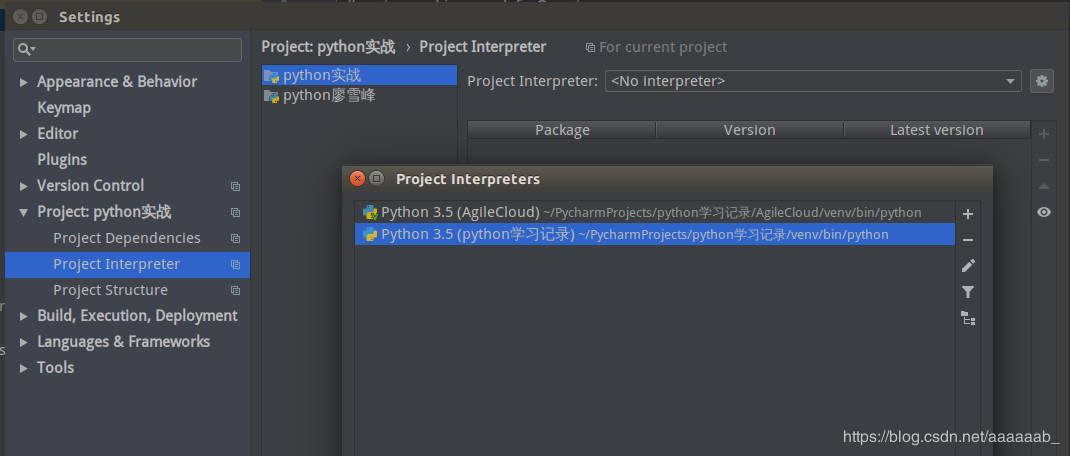The height and width of the screenshot is (456, 1070).
Task: Select Project Dependencies in settings tree
Action: pyautogui.click(x=127, y=238)
